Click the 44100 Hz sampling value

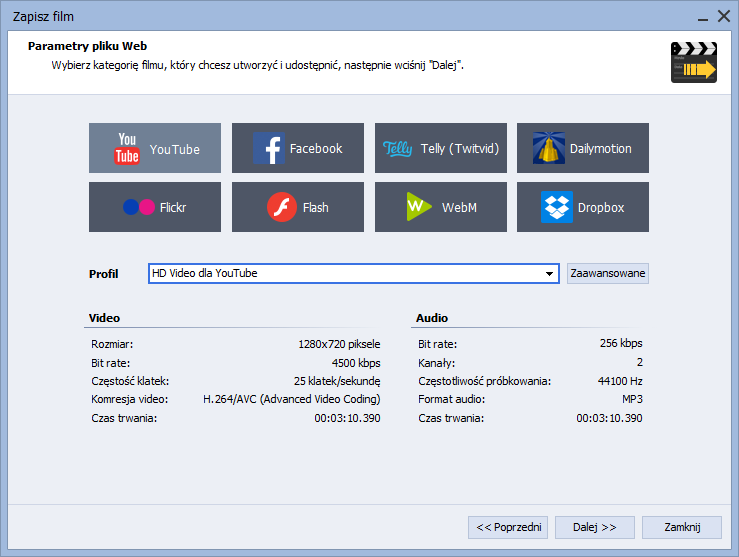click(620, 381)
